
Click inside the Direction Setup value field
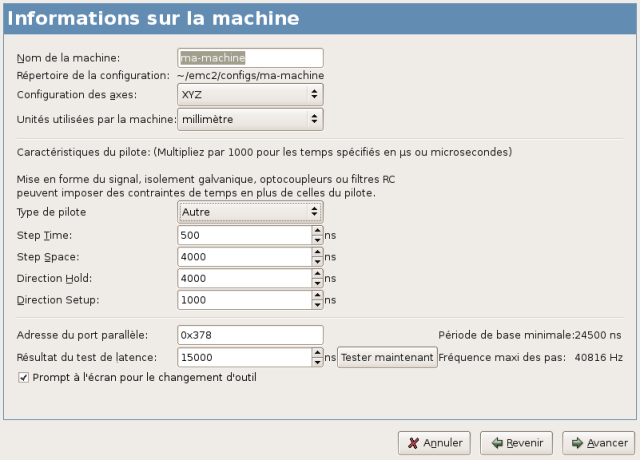point(244,300)
